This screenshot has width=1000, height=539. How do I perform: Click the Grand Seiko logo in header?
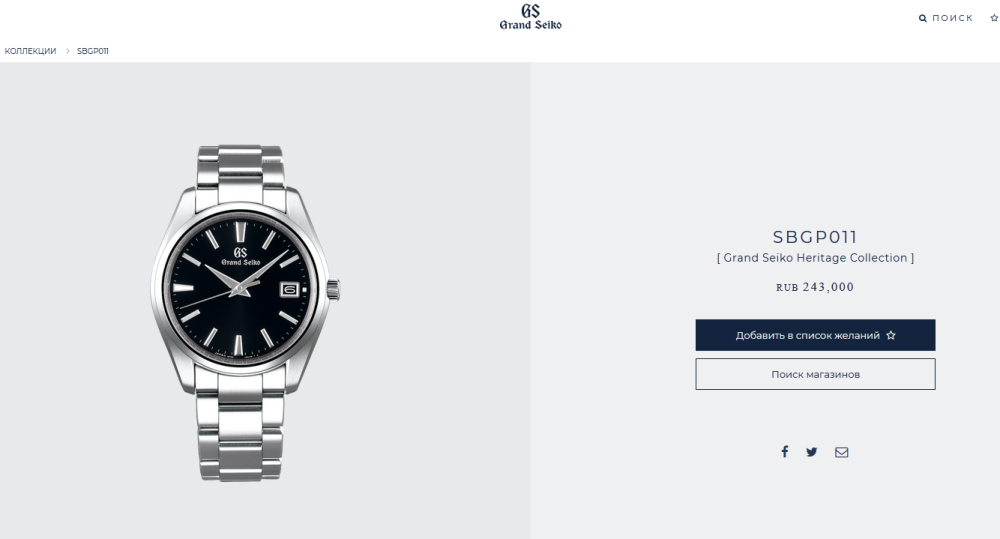tap(531, 17)
